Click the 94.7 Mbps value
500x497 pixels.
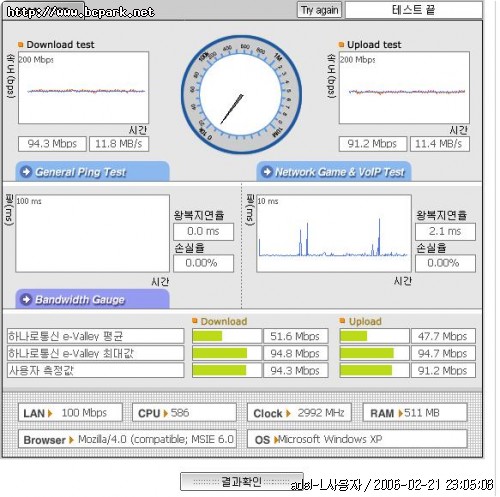point(443,353)
